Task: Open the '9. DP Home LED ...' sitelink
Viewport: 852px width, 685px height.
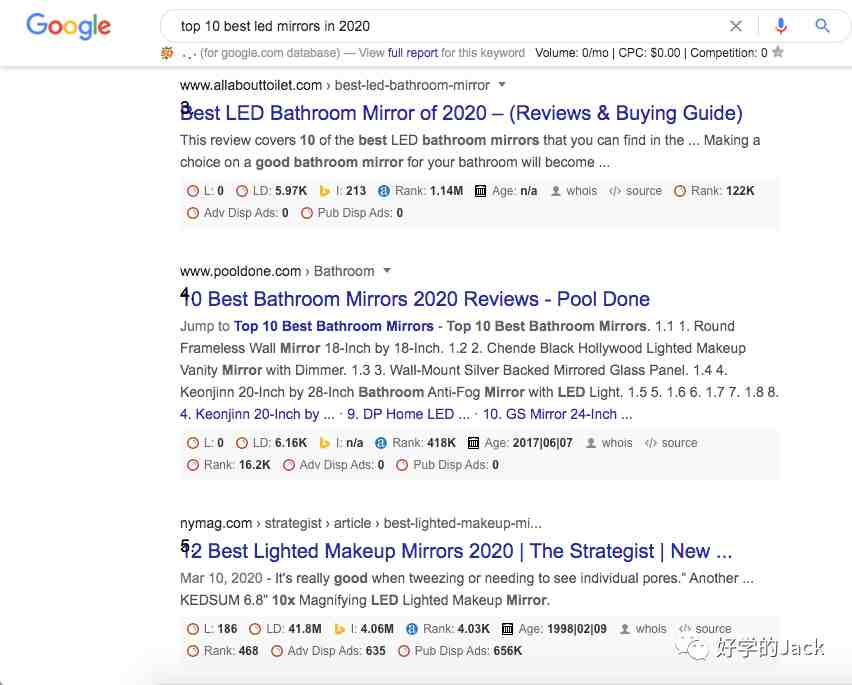Action: tap(409, 414)
